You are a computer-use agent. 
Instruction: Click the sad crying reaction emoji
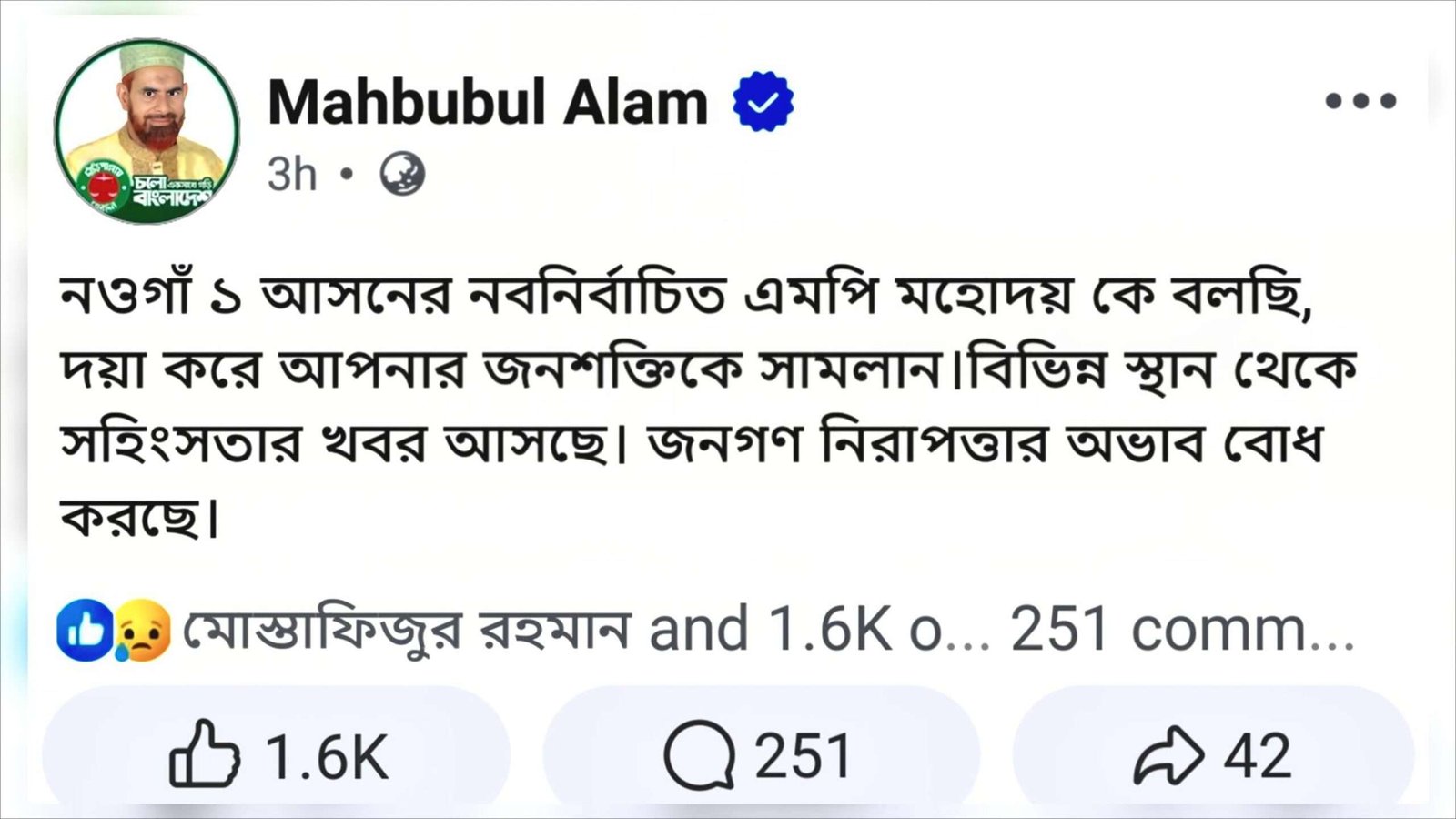[143, 630]
